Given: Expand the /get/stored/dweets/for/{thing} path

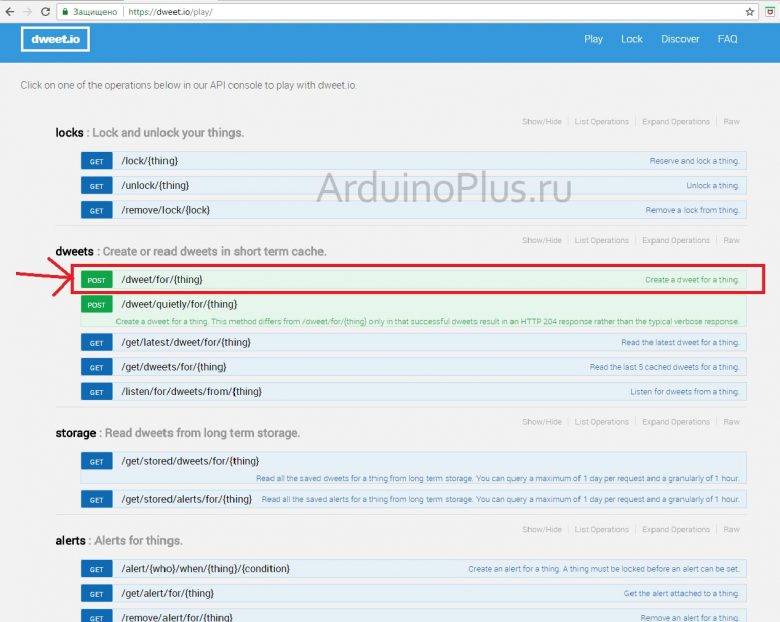Looking at the screenshot, I should tap(191, 461).
